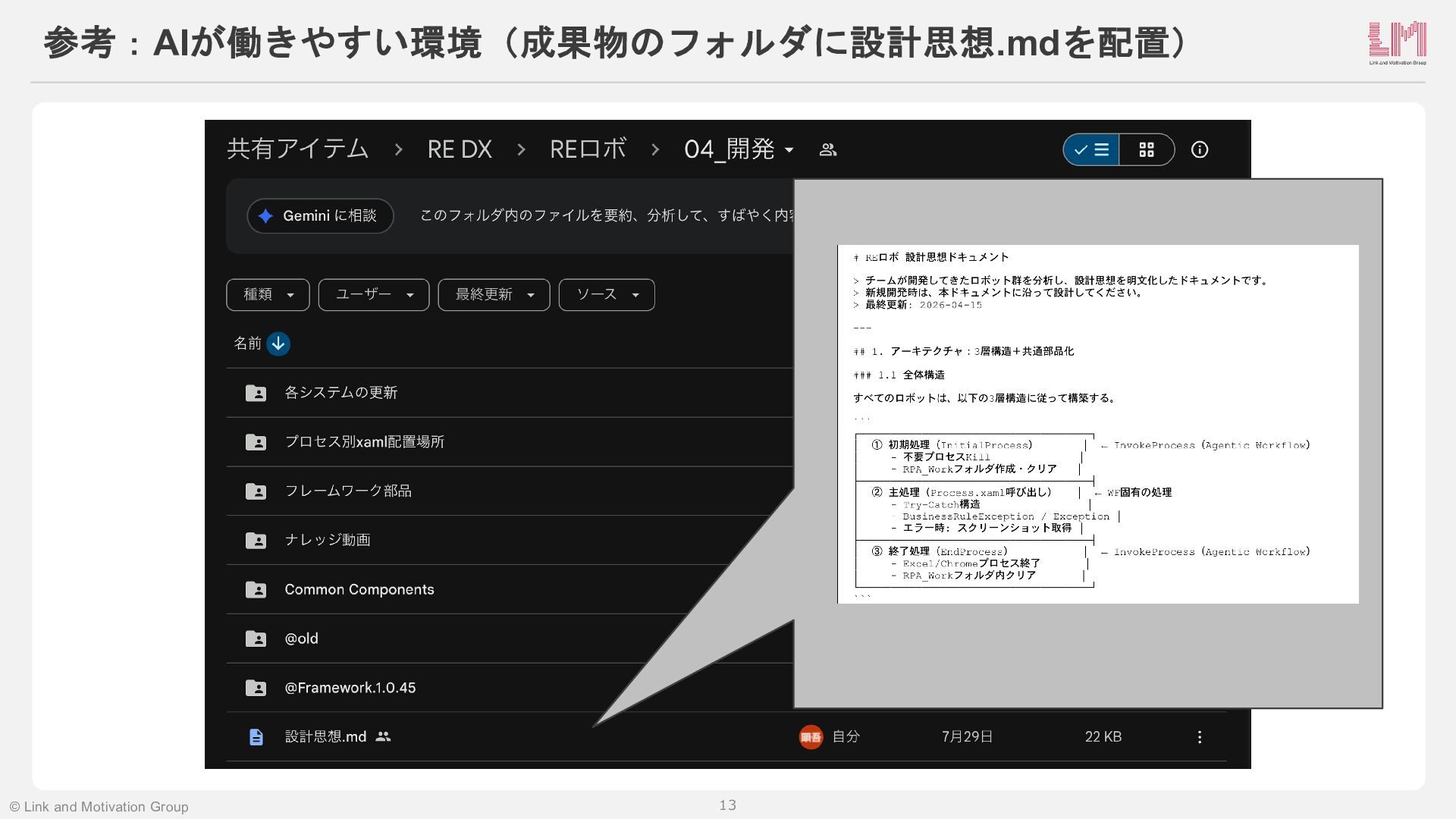Open the 種類 filter dropdown
Screen dimensions: 1456x819
(x=268, y=295)
